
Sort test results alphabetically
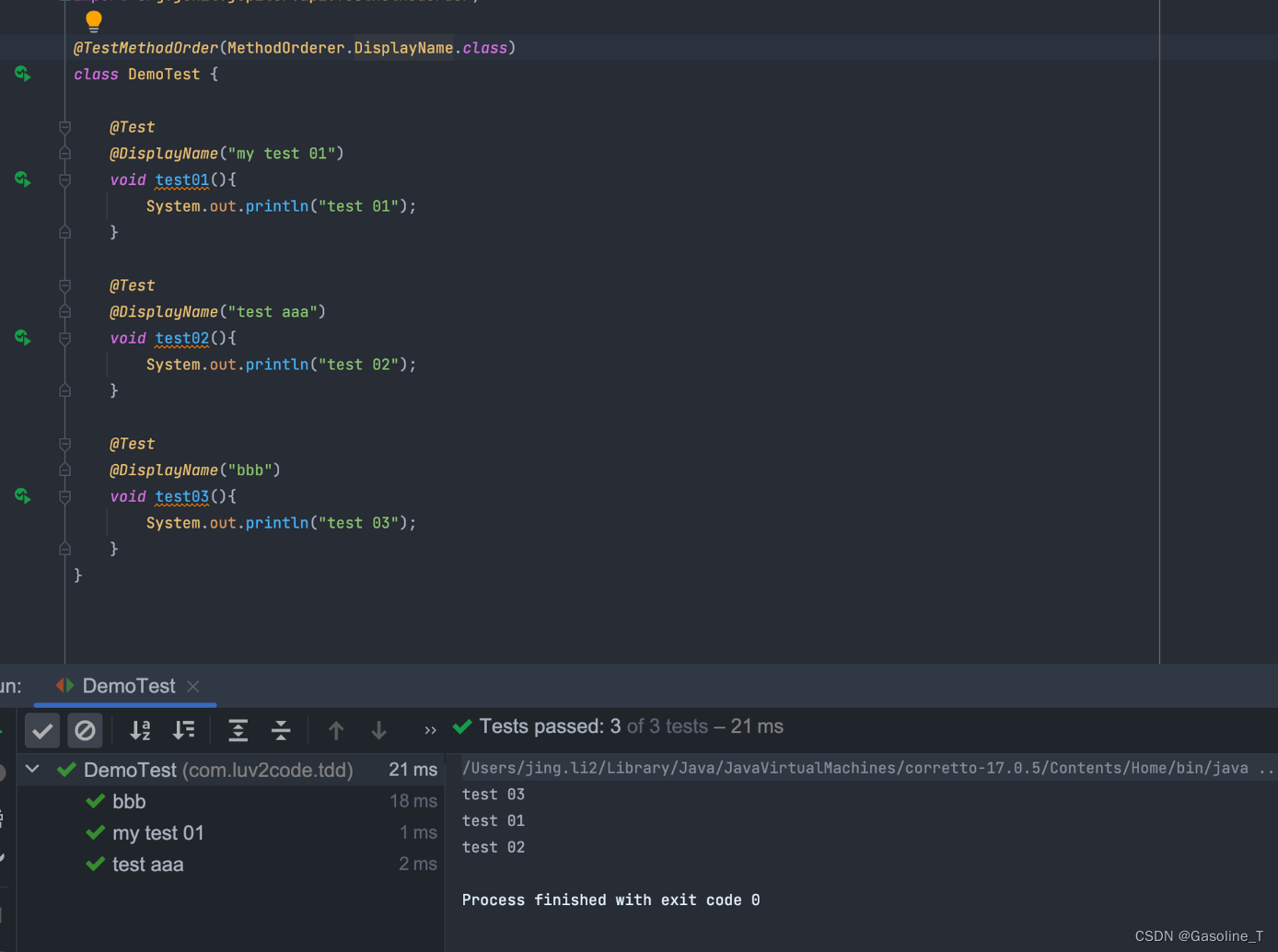[140, 730]
